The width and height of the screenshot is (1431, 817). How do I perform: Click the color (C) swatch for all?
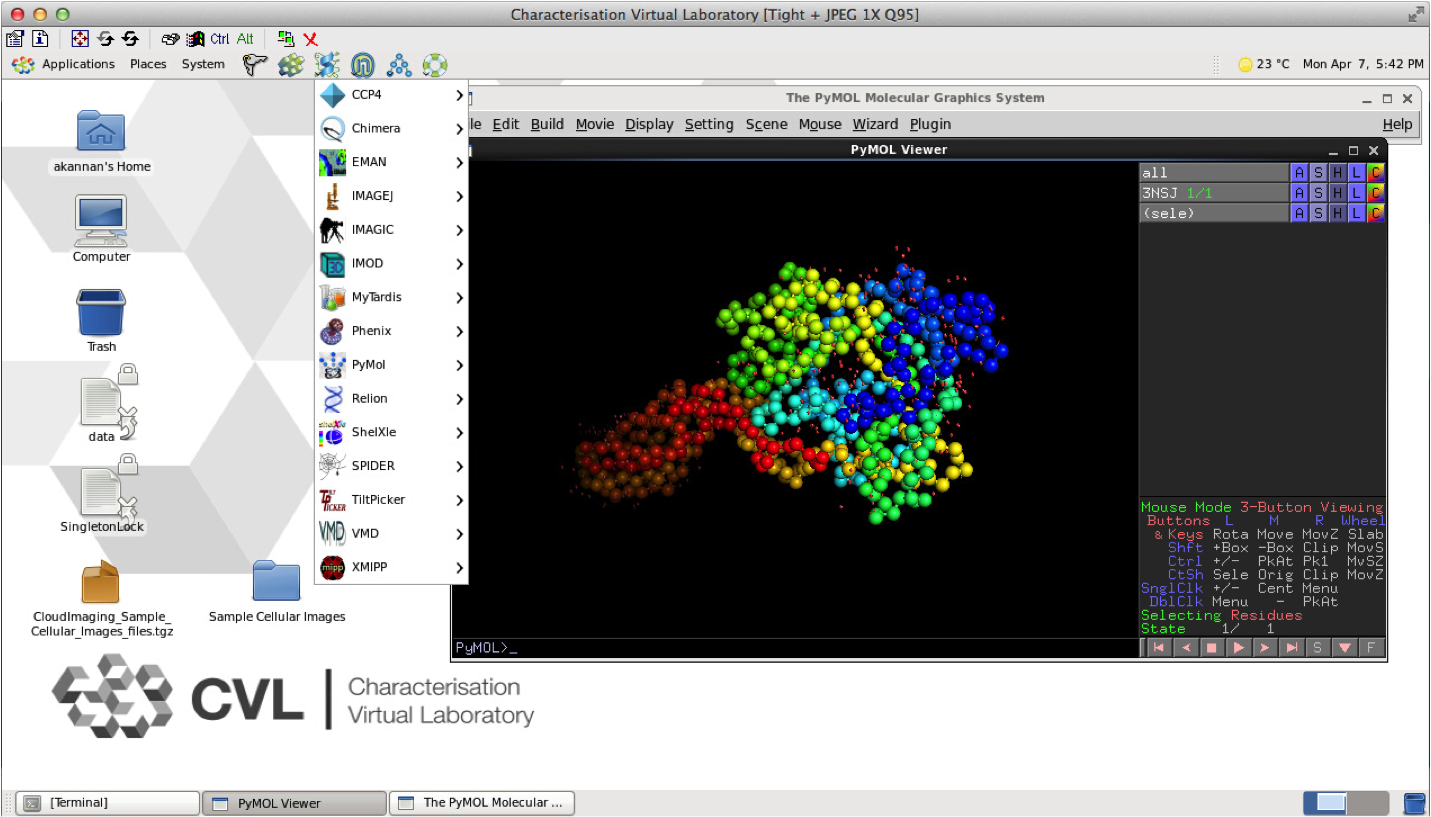1376,173
